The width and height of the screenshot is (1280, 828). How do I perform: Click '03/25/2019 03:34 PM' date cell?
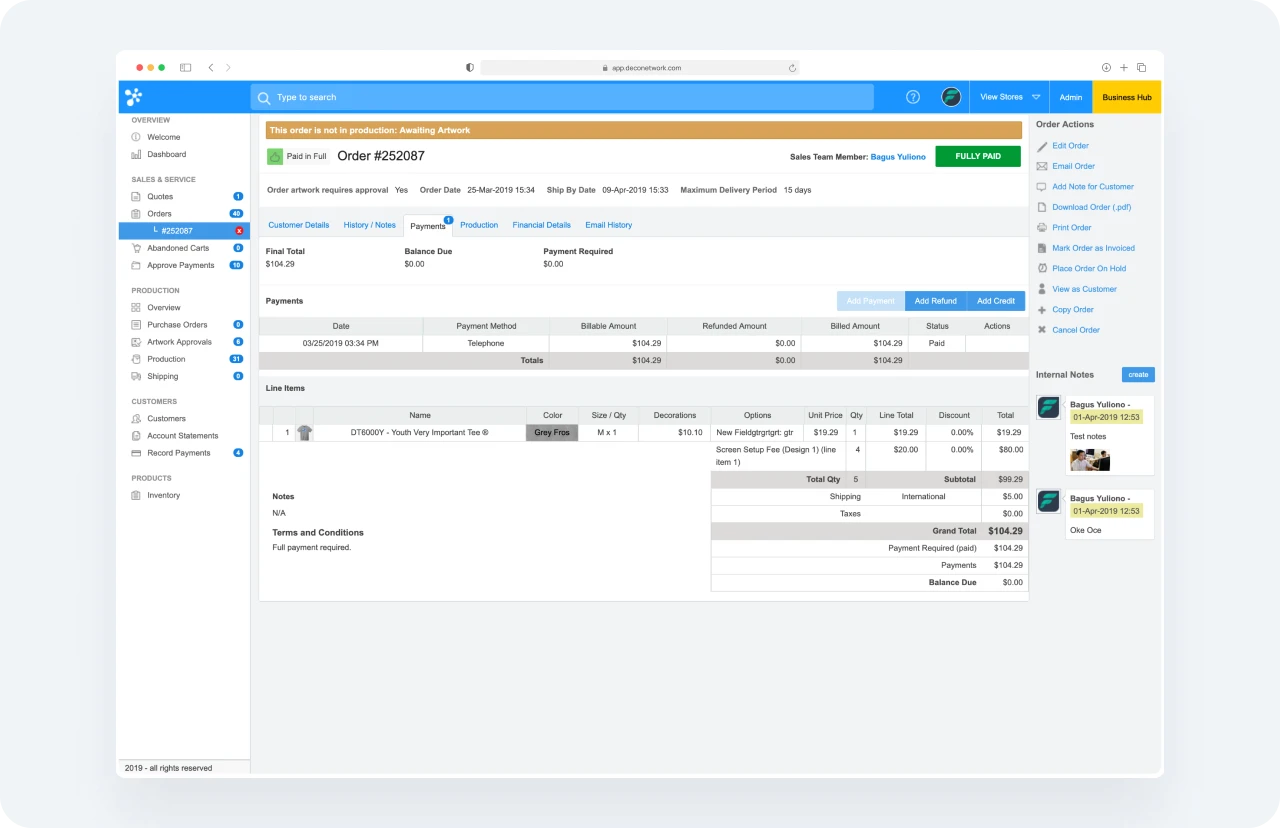[341, 343]
